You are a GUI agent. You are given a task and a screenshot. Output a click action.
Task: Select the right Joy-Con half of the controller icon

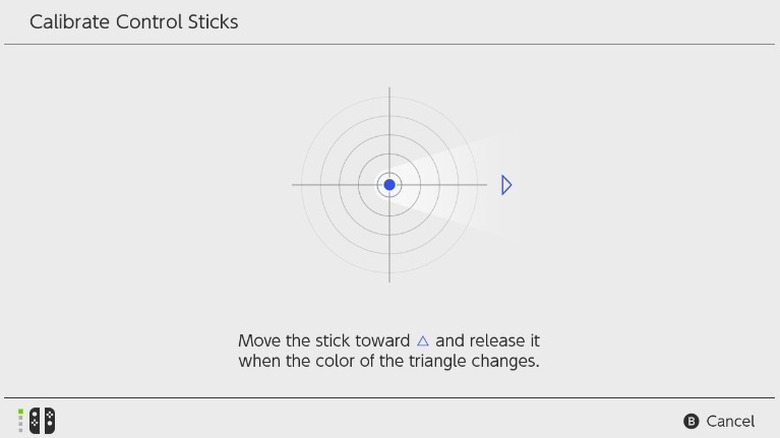(49, 420)
